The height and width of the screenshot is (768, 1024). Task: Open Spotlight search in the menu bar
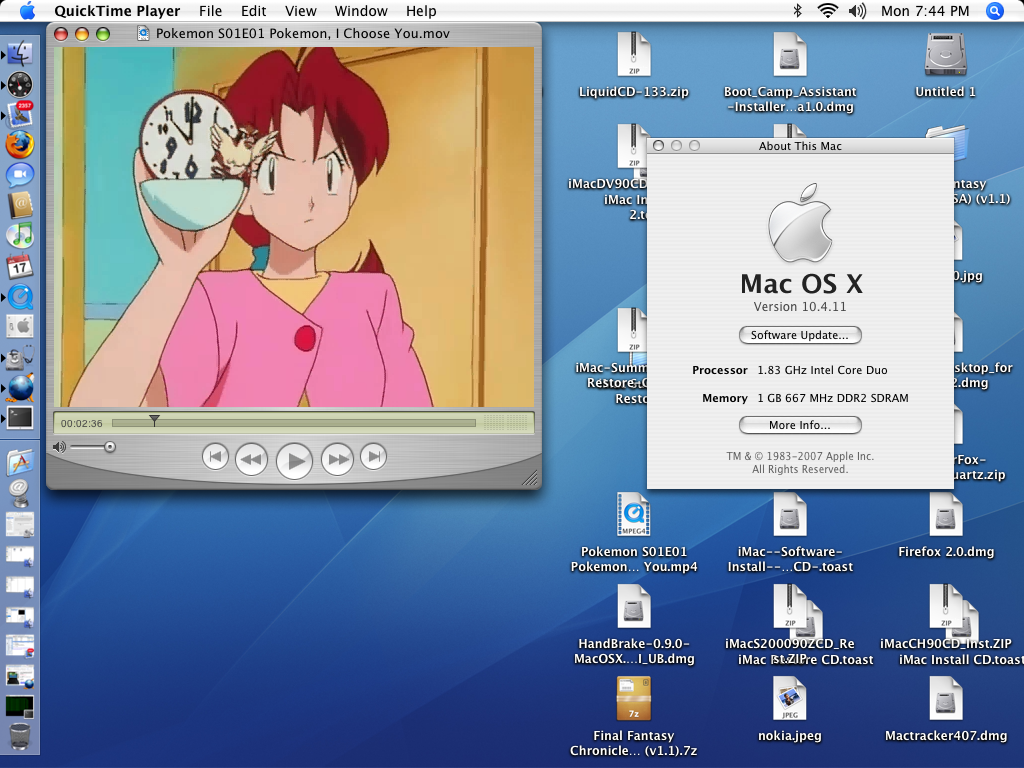point(994,11)
